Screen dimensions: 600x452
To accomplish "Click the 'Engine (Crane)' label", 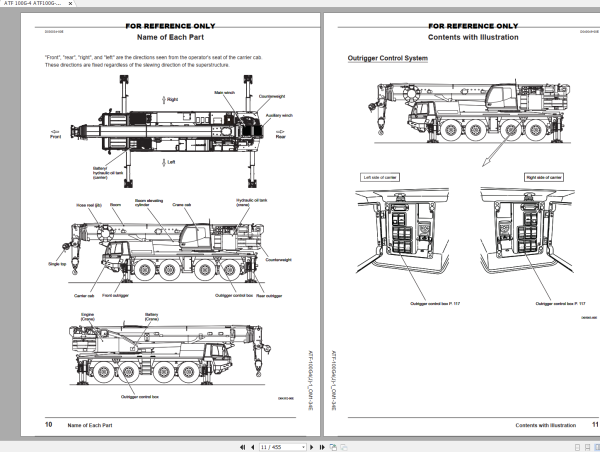I will pos(88,317).
